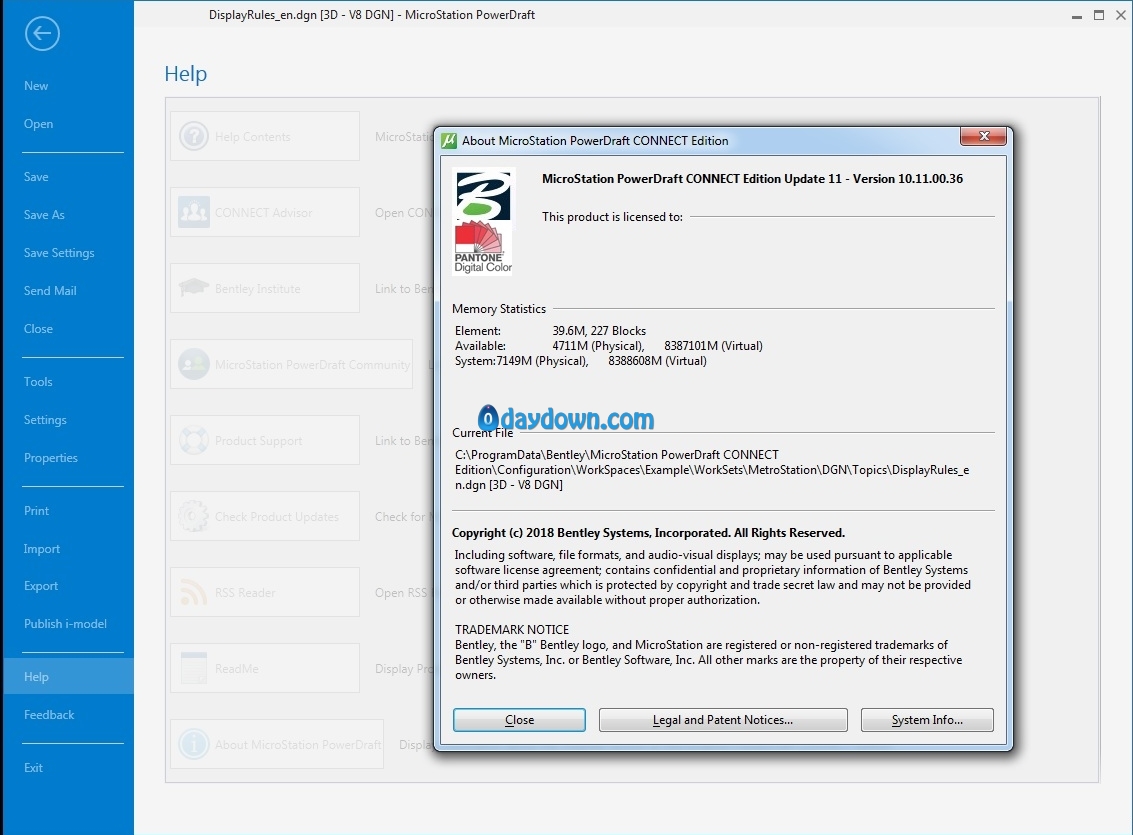Click the Help Contents question mark icon
Viewport: 1133px width, 835px height.
click(194, 136)
